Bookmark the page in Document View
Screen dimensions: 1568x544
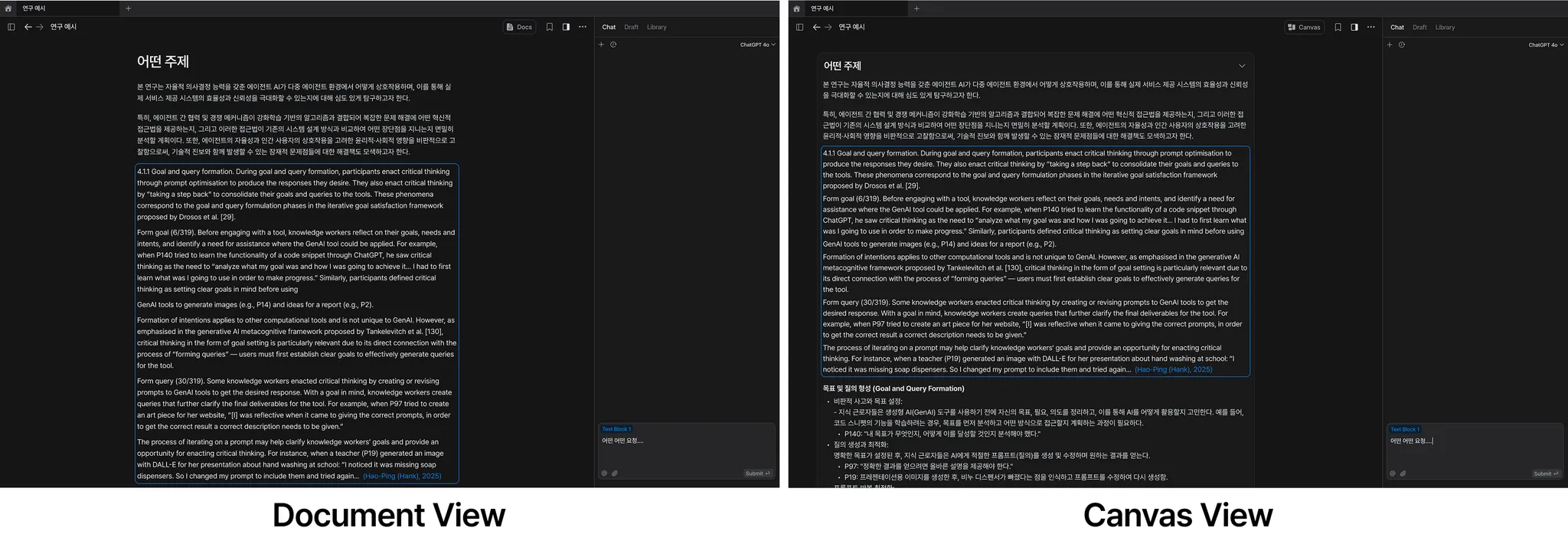point(550,27)
